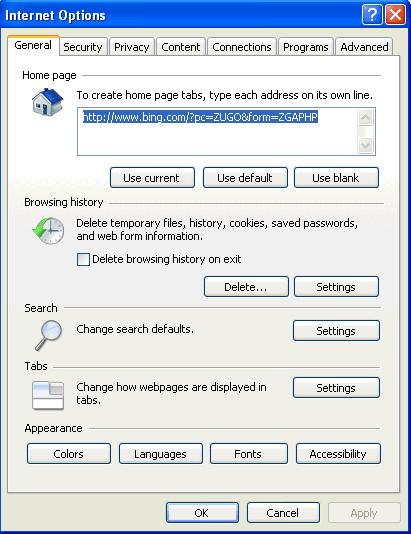Open the Privacy tab
The image size is (411, 534).
pos(131,47)
